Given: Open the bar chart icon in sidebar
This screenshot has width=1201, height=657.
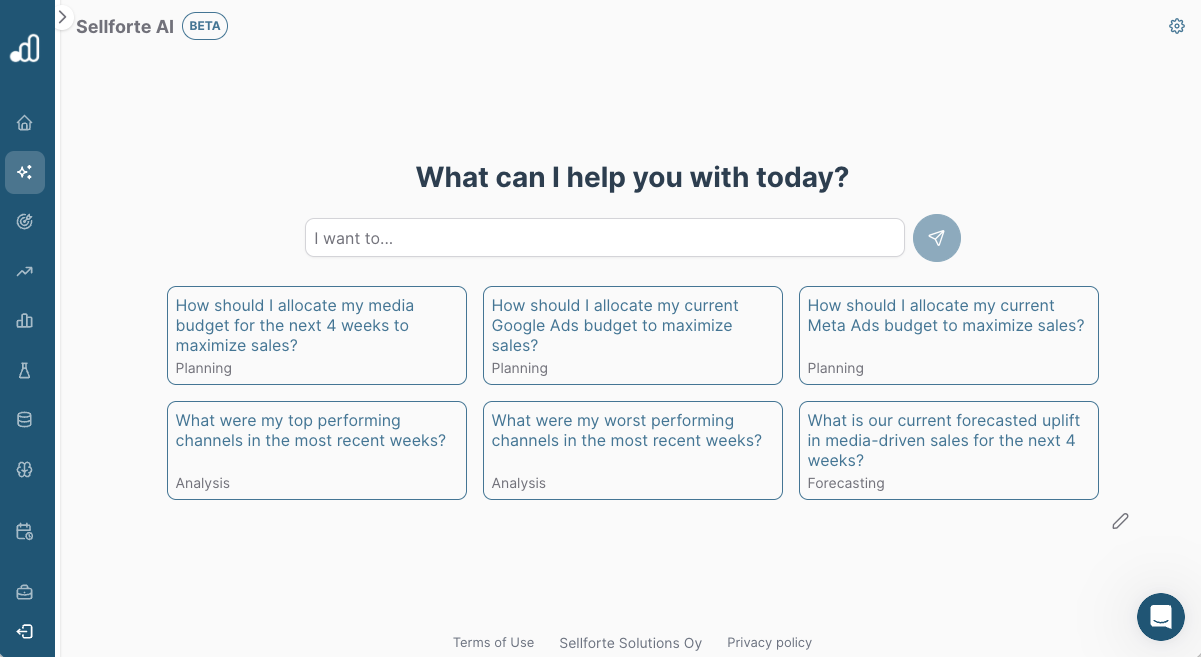Looking at the screenshot, I should (25, 321).
